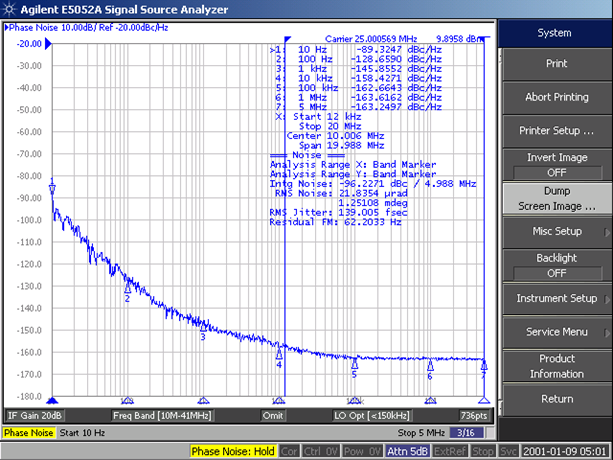
Task: Select marker 7 at the trace end
Action: 484,365
